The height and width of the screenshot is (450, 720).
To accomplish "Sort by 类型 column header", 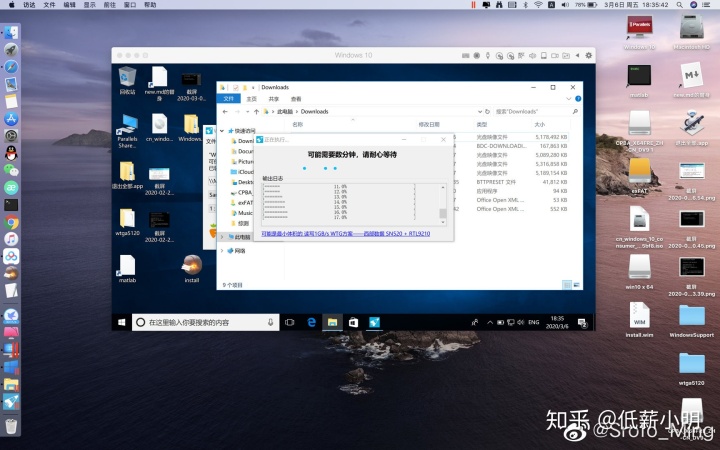I will pyautogui.click(x=482, y=124).
